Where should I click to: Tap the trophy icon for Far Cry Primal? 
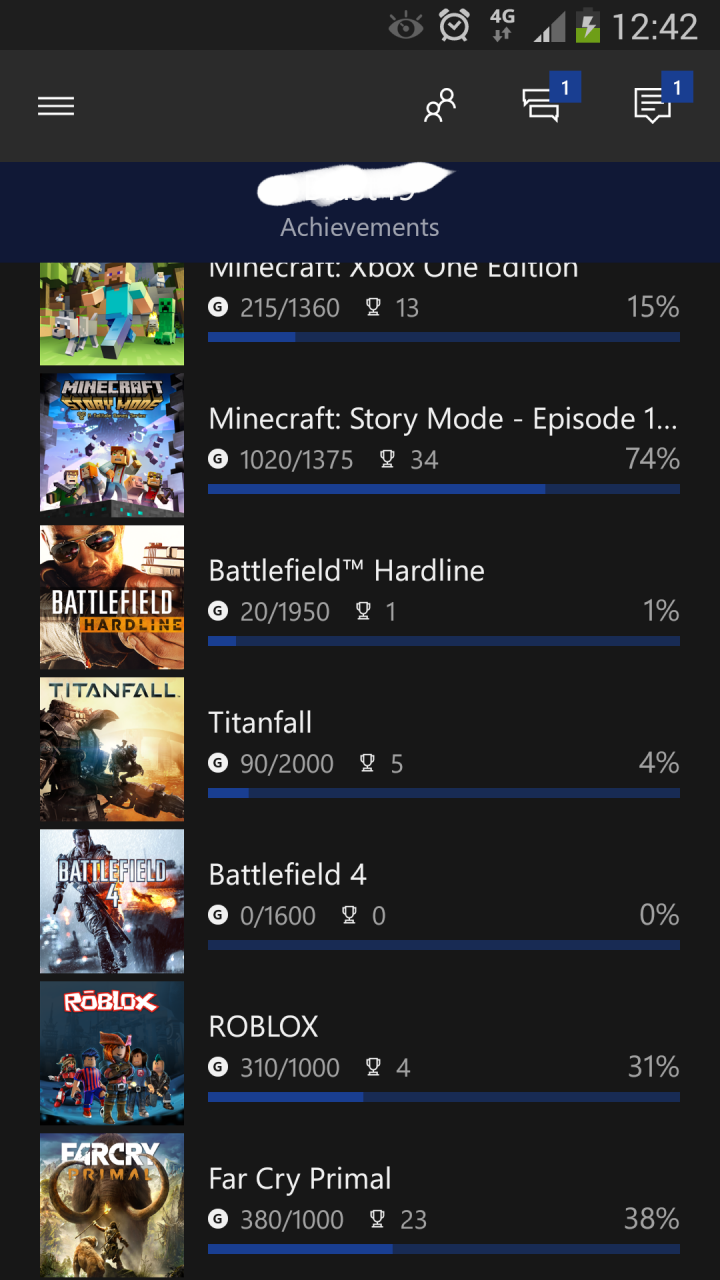(x=377, y=1220)
